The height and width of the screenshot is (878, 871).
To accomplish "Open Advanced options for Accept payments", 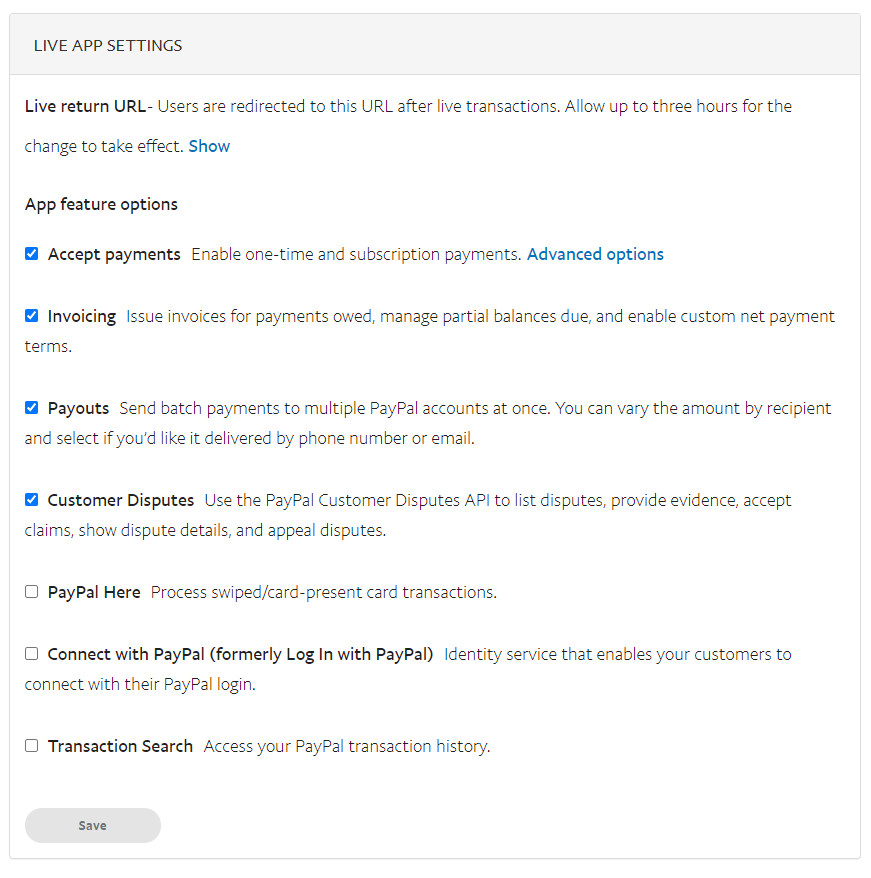I will tap(595, 254).
